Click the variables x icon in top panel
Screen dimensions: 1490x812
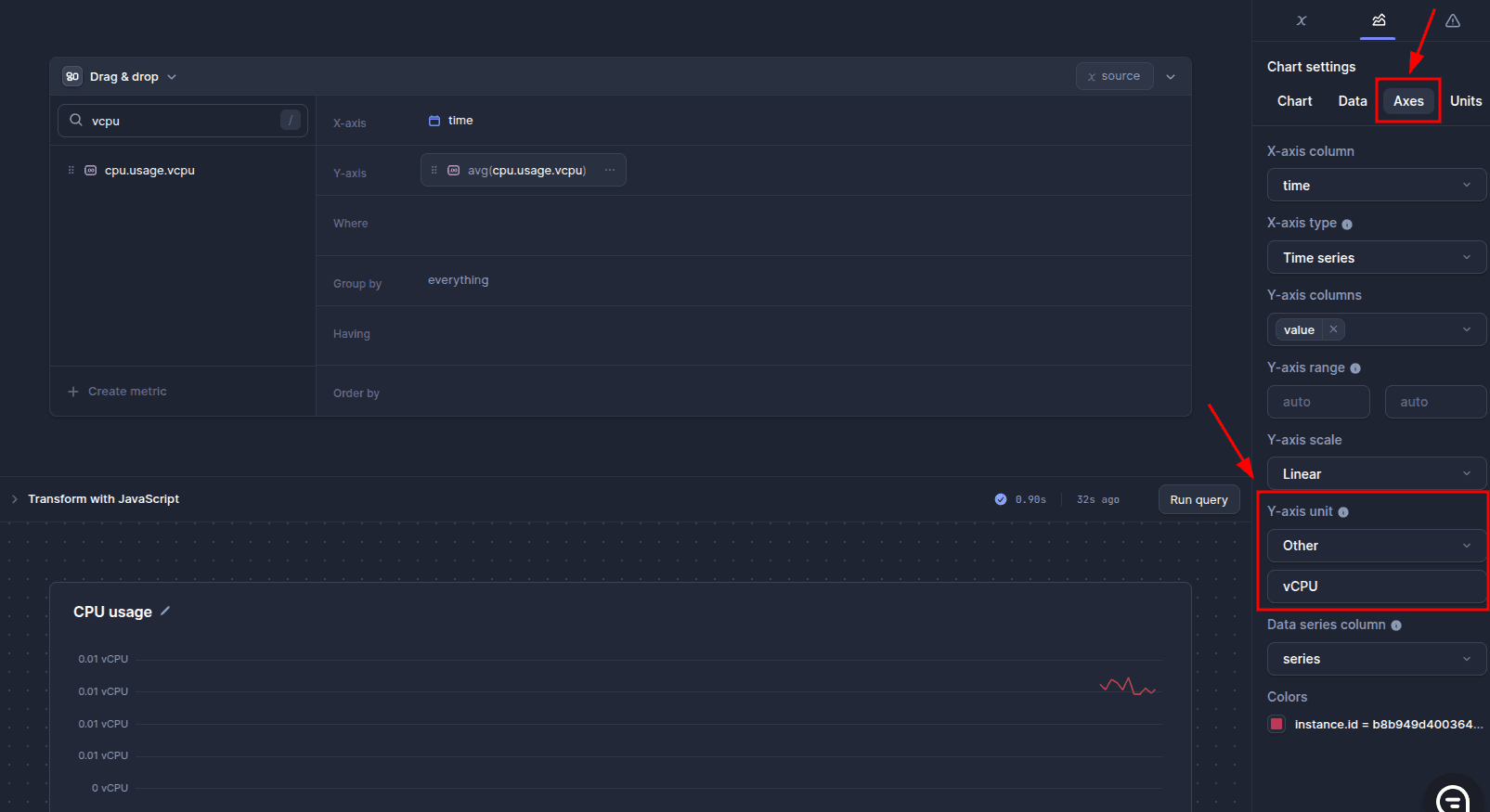point(1302,20)
